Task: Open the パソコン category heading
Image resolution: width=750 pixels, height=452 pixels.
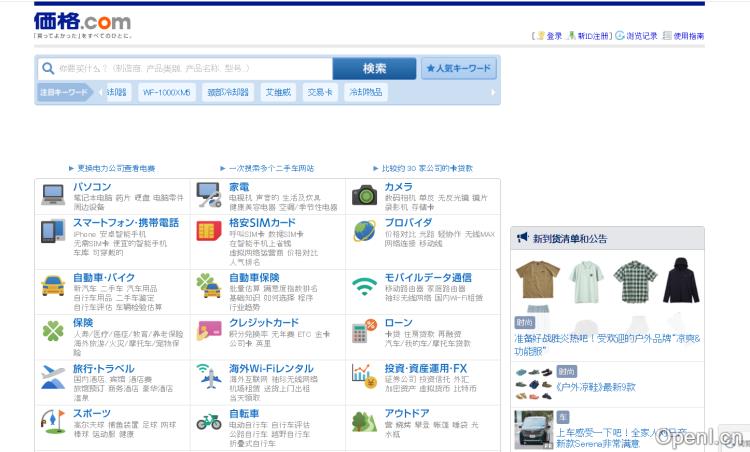Action: [x=92, y=187]
